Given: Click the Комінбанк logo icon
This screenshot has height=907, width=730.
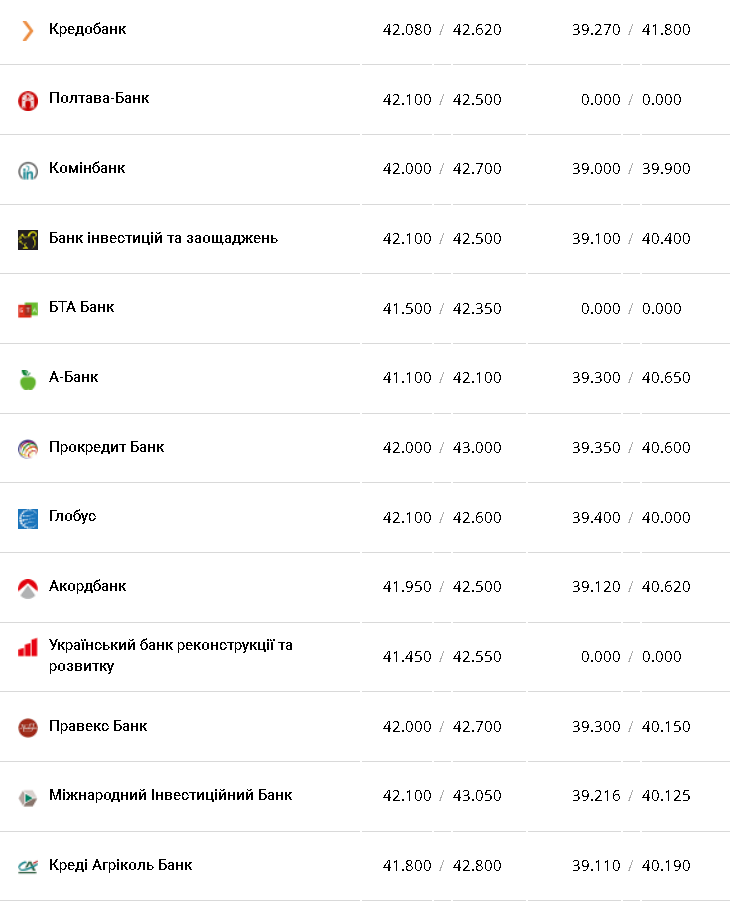Looking at the screenshot, I should click(27, 170).
